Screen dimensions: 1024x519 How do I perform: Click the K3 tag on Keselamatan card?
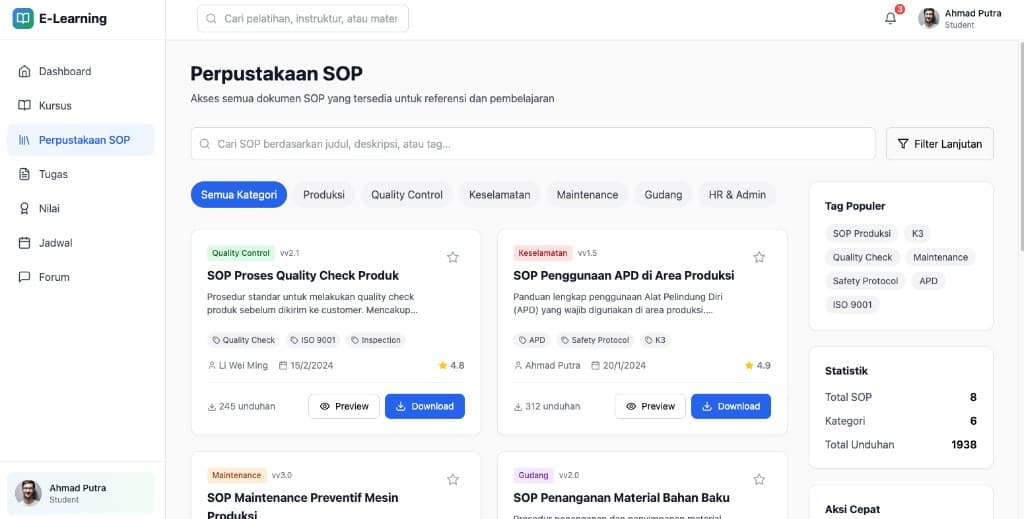click(x=655, y=340)
